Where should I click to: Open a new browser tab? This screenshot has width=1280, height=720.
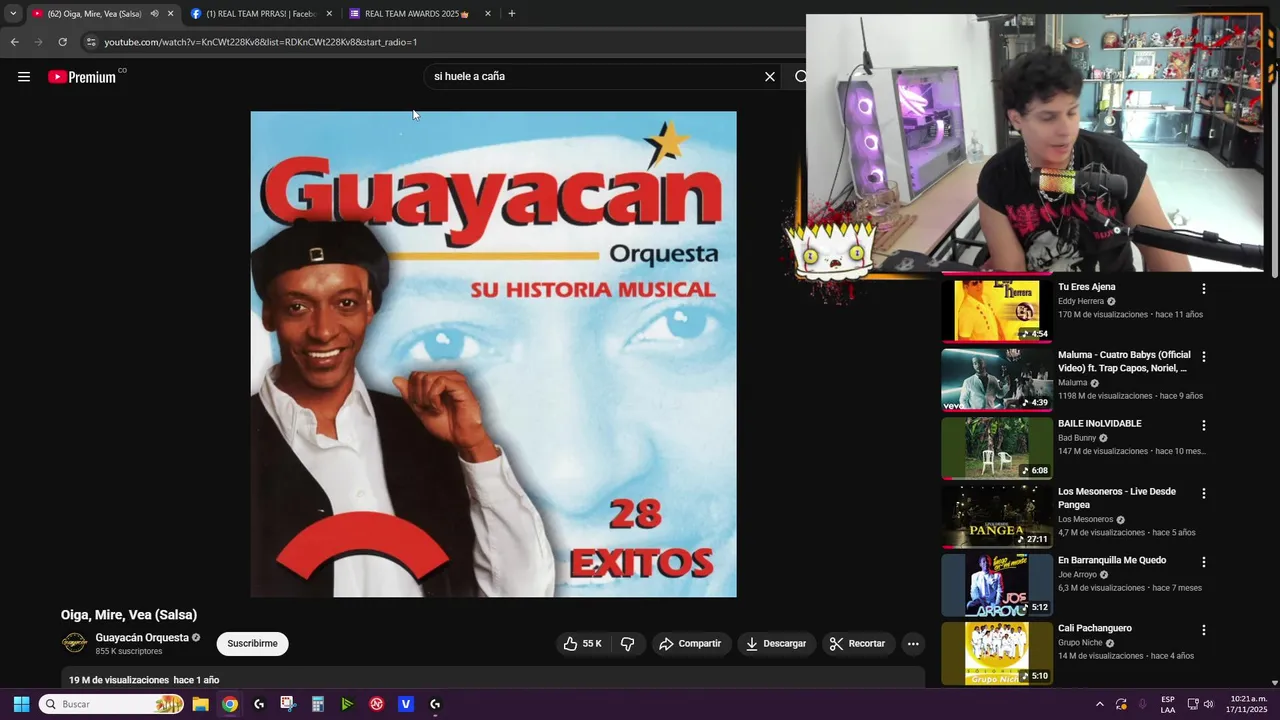point(512,14)
